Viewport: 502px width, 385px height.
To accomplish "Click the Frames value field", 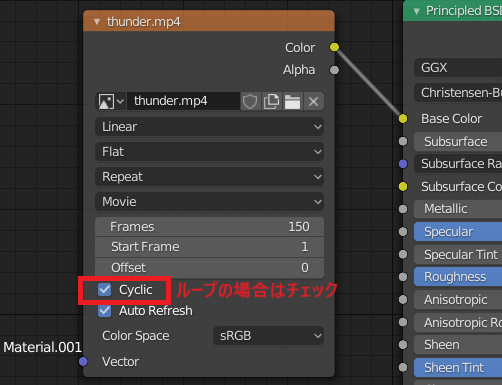I will click(x=209, y=227).
